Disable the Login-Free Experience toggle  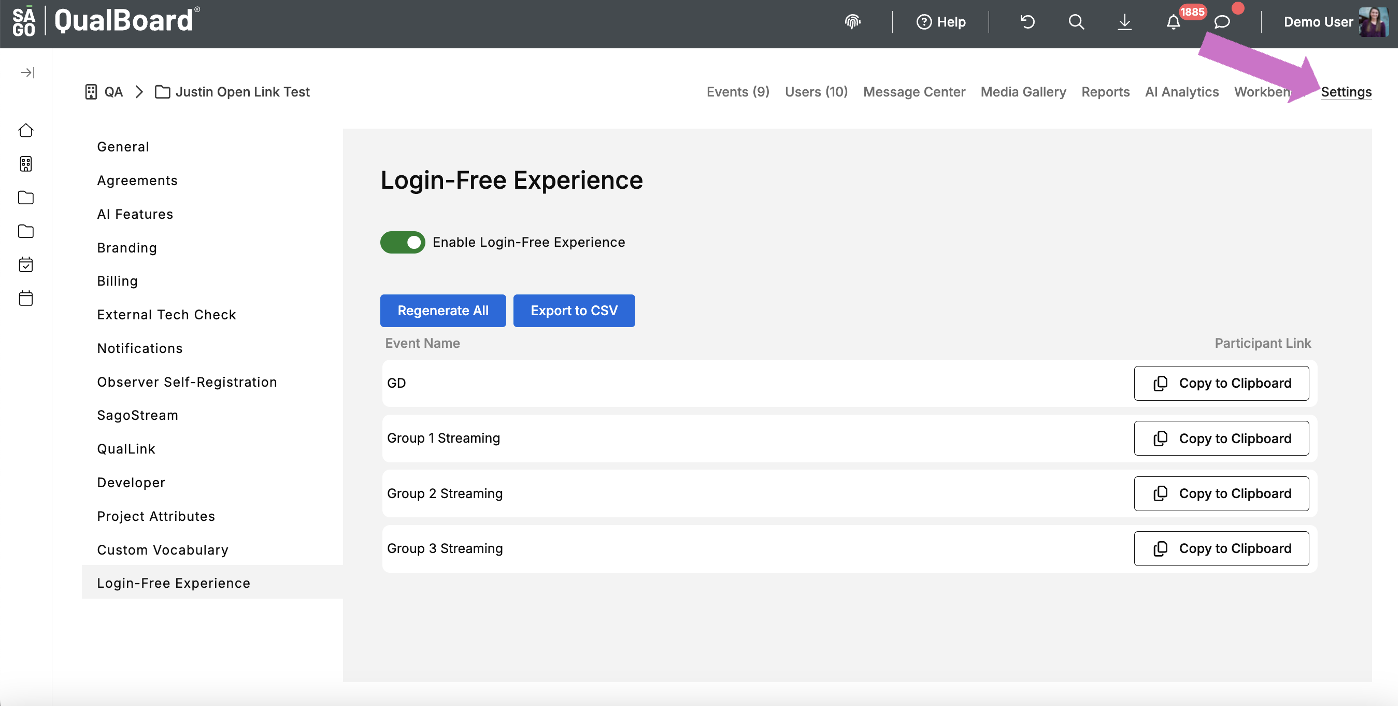click(403, 242)
